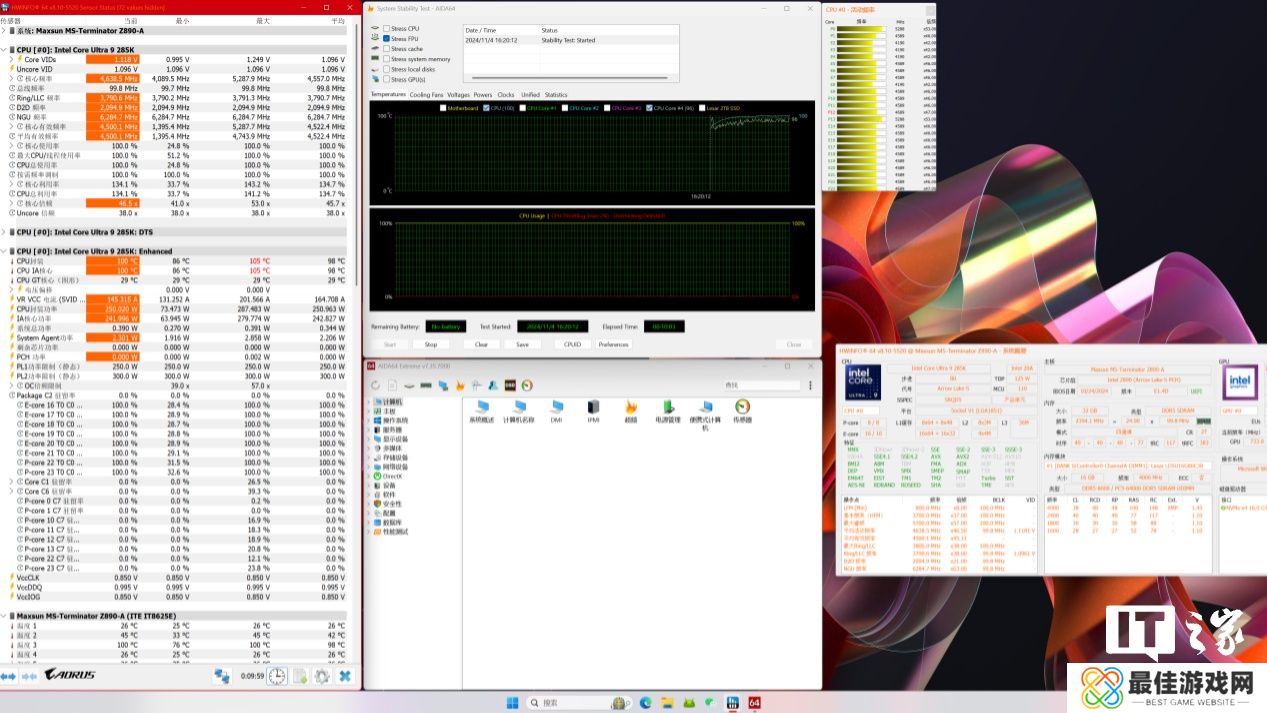This screenshot has width=1267, height=713.
Task: Click the blue X close-sensors icon in HWiNFO
Action: 345,676
